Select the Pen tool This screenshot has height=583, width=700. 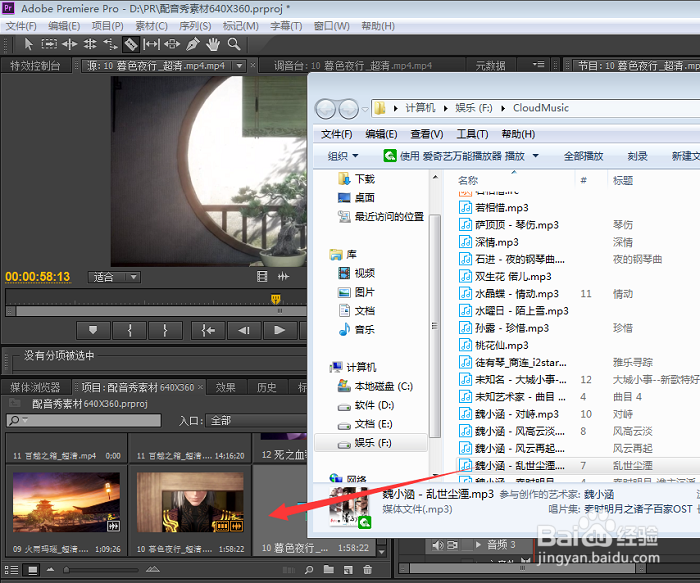coord(193,44)
